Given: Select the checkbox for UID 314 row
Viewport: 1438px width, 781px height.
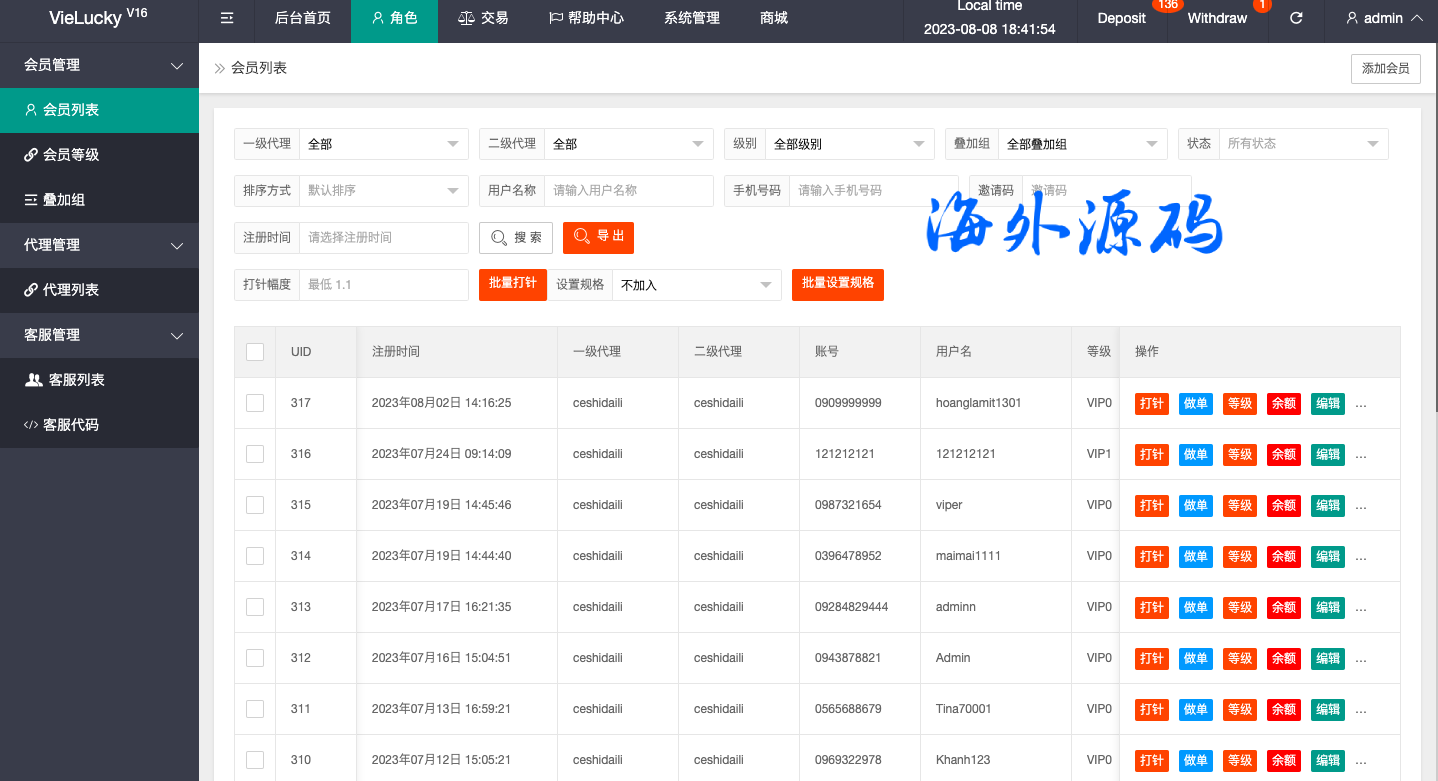Looking at the screenshot, I should [x=255, y=556].
